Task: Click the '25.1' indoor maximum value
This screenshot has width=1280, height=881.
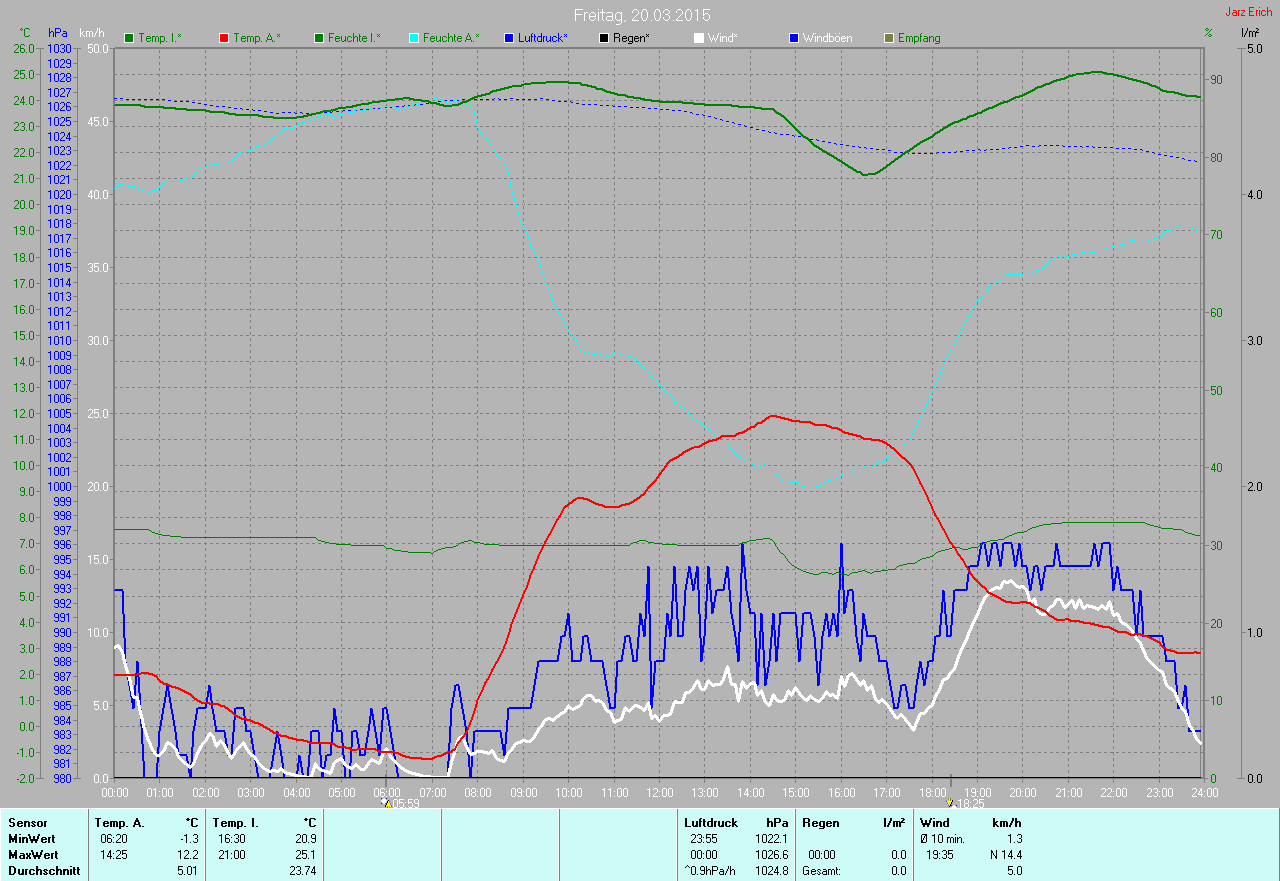Action: (x=306, y=855)
